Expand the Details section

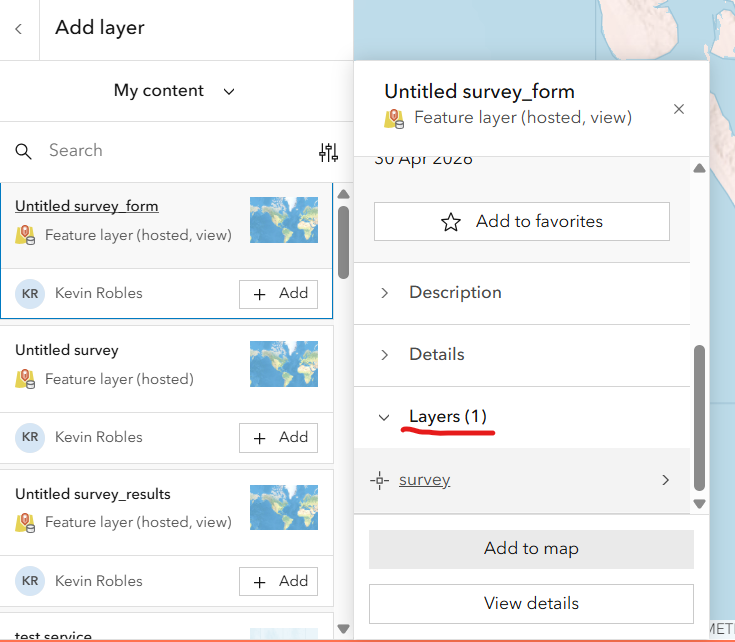522,355
